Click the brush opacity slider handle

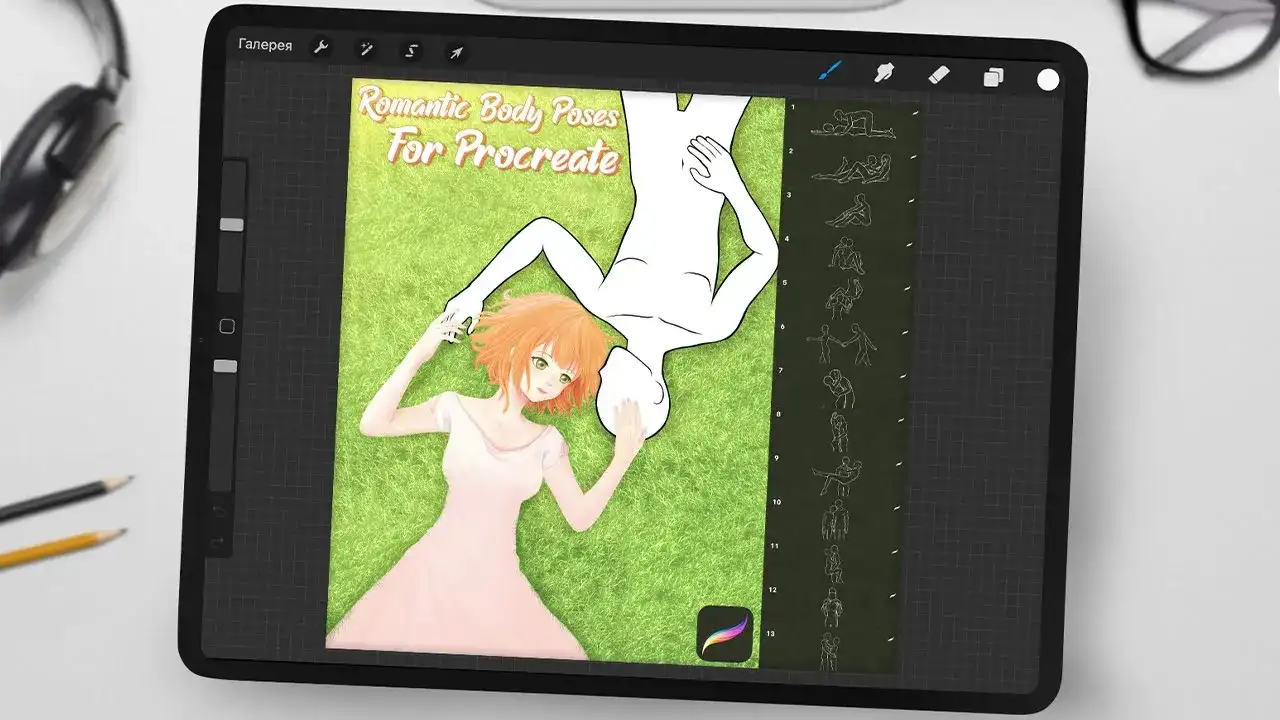tap(226, 367)
